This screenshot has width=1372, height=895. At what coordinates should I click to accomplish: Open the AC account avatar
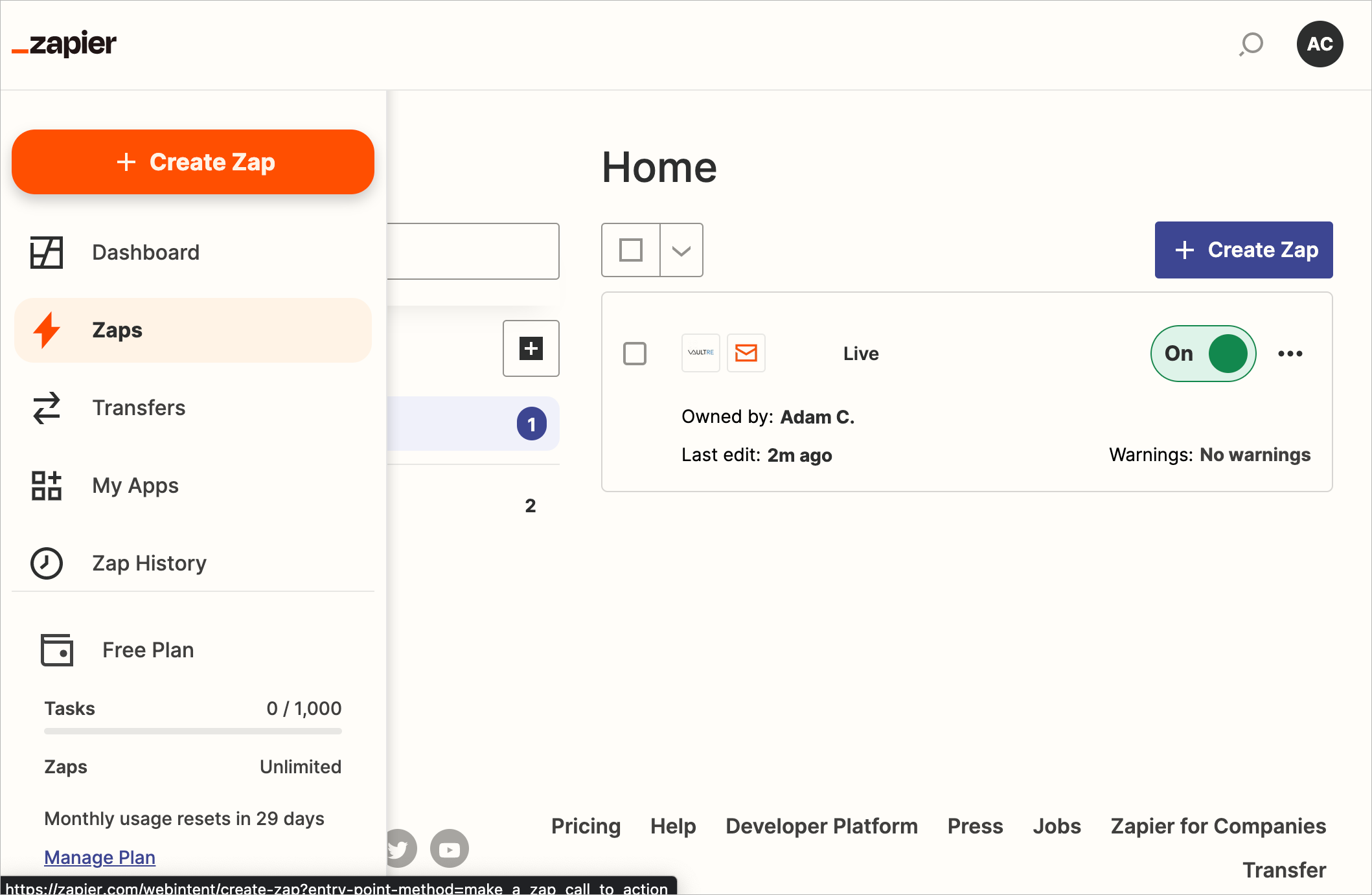pyautogui.click(x=1320, y=44)
